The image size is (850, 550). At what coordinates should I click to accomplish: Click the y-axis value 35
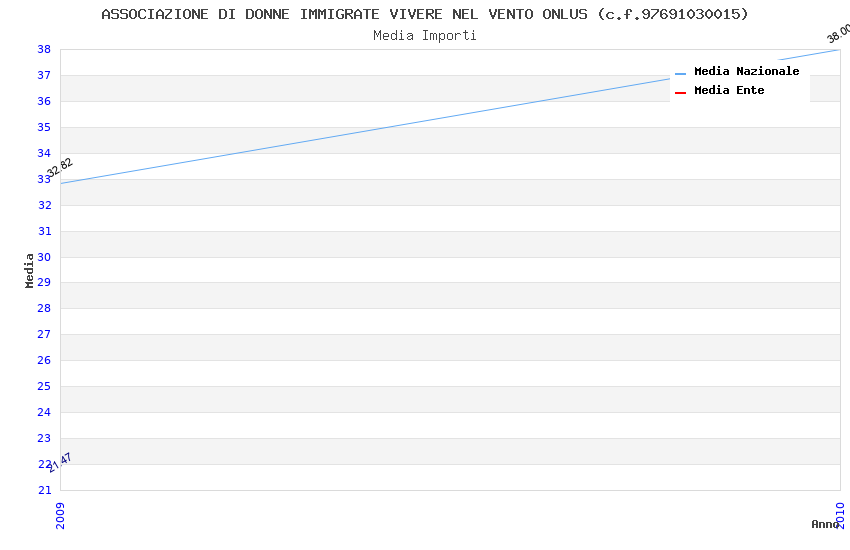[44, 127]
